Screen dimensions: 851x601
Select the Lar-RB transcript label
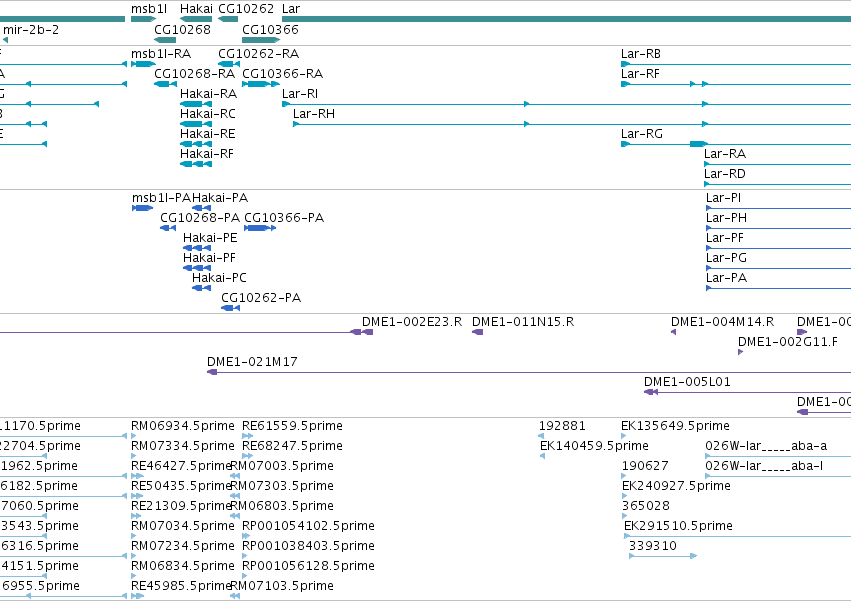coord(640,54)
